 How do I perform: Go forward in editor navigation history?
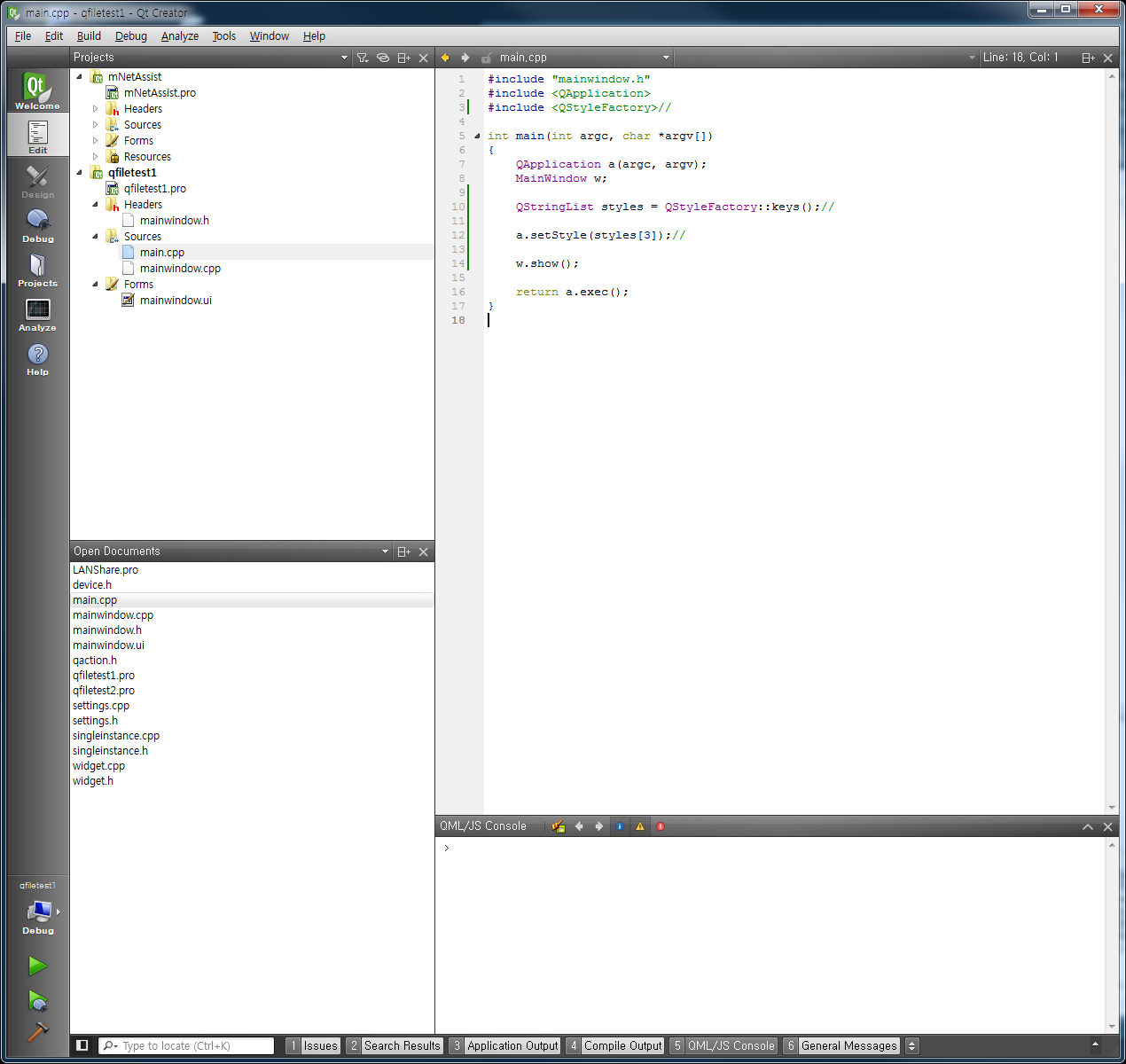pyautogui.click(x=465, y=58)
